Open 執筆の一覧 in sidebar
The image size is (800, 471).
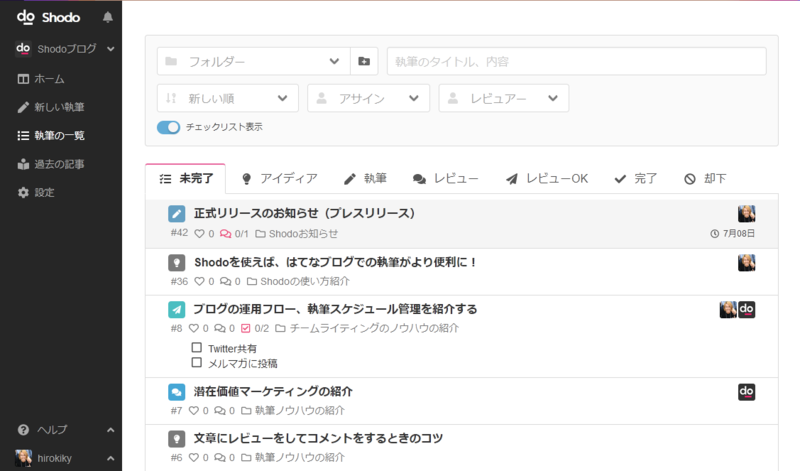click(51, 136)
